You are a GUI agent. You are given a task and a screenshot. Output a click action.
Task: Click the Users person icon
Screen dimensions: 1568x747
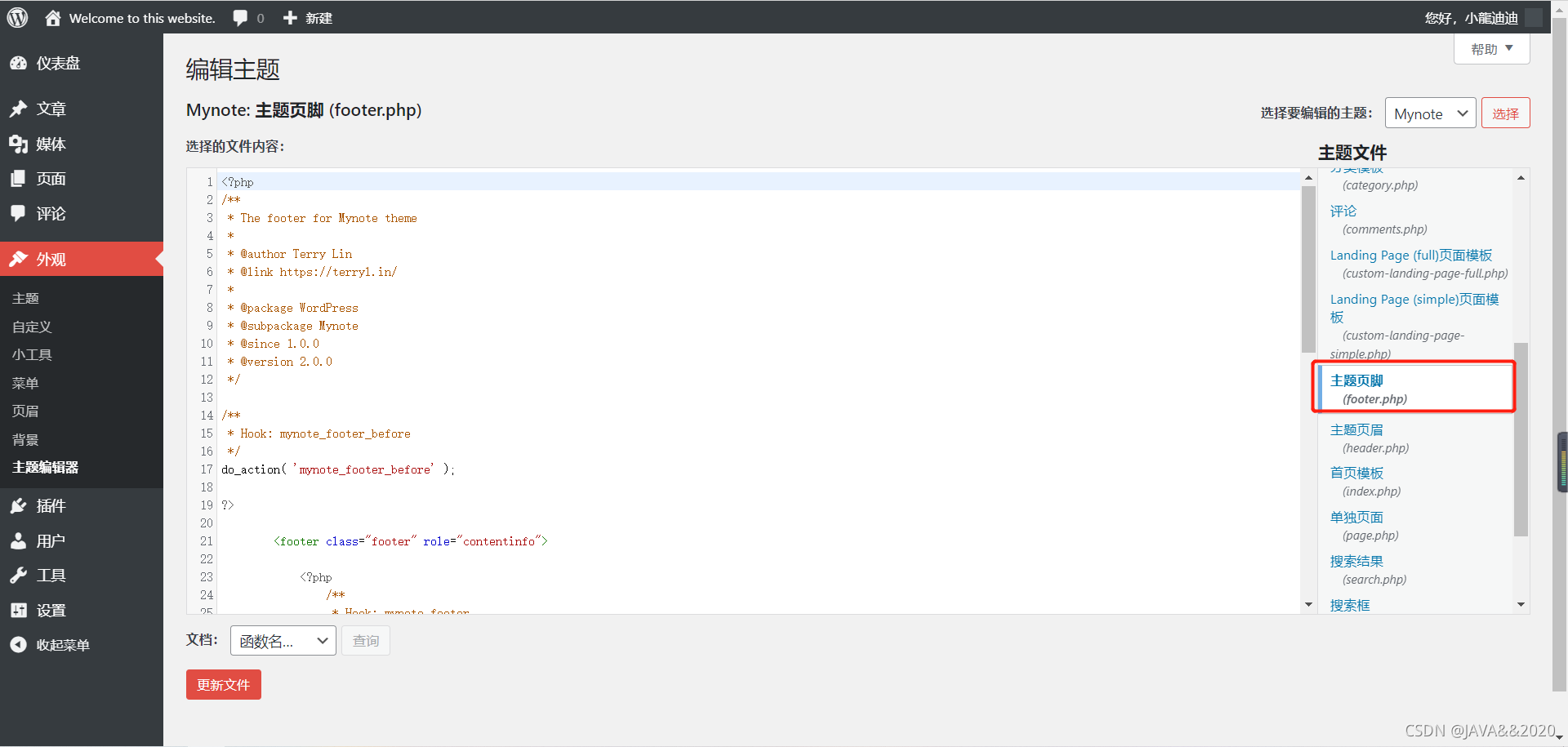click(x=18, y=541)
